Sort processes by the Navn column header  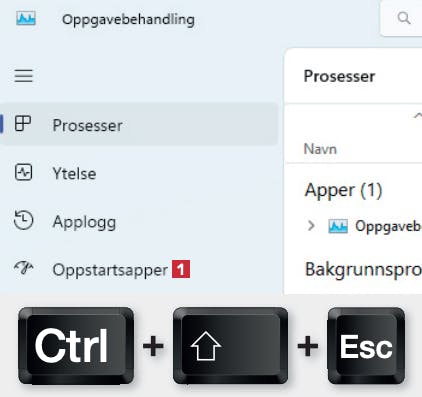tap(320, 149)
